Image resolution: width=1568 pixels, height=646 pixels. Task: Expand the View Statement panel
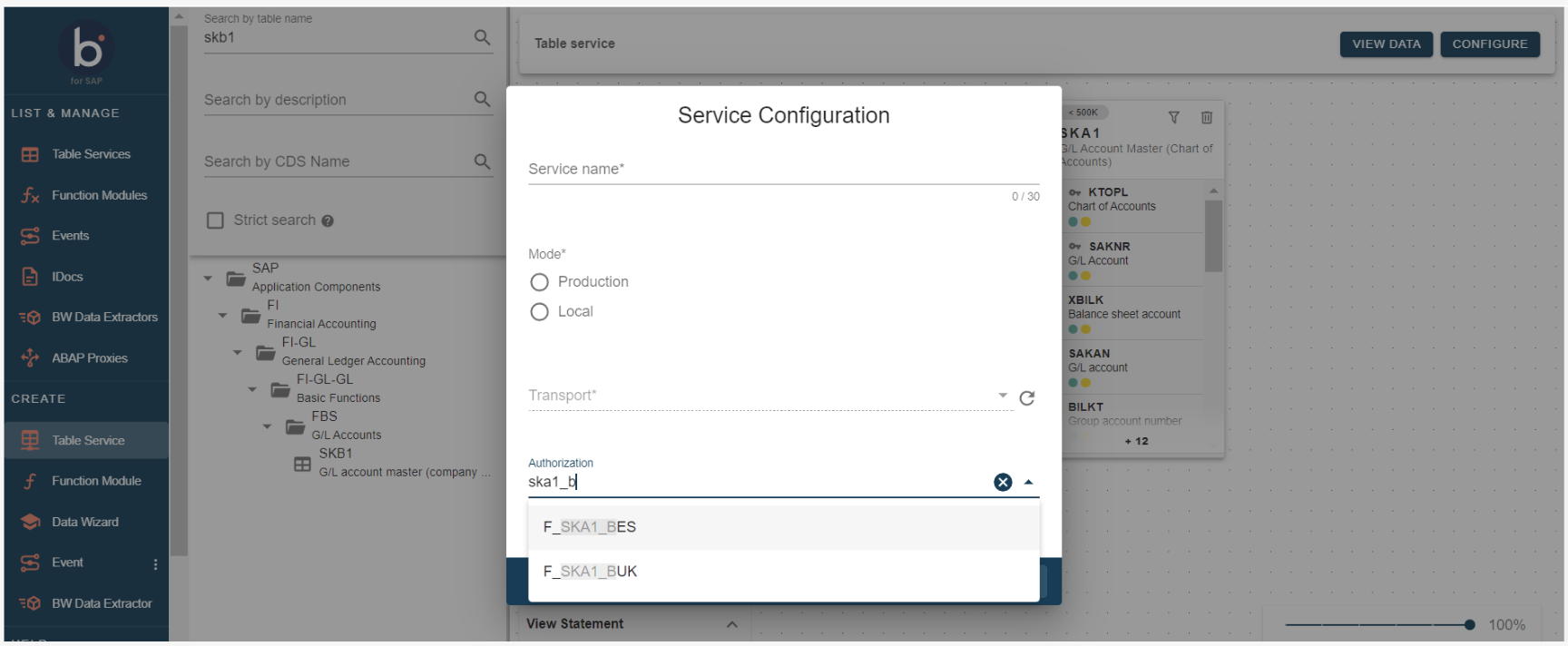[x=731, y=624]
